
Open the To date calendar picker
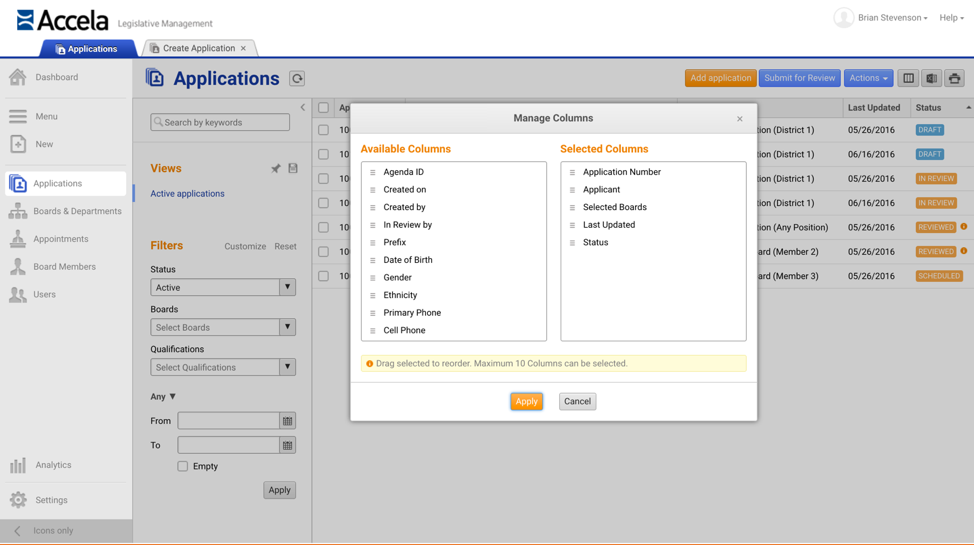[x=287, y=445]
